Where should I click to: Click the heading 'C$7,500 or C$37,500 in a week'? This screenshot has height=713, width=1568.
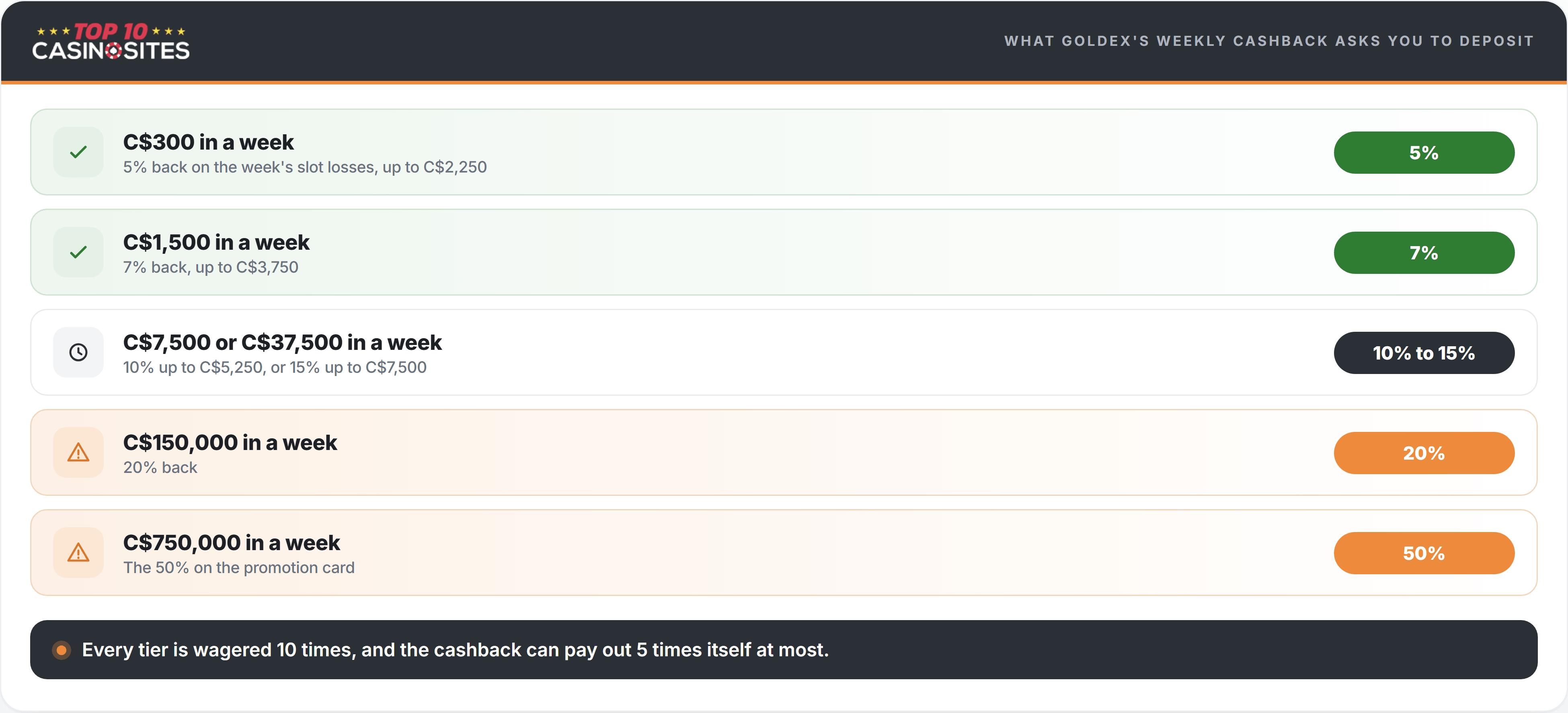pos(282,343)
